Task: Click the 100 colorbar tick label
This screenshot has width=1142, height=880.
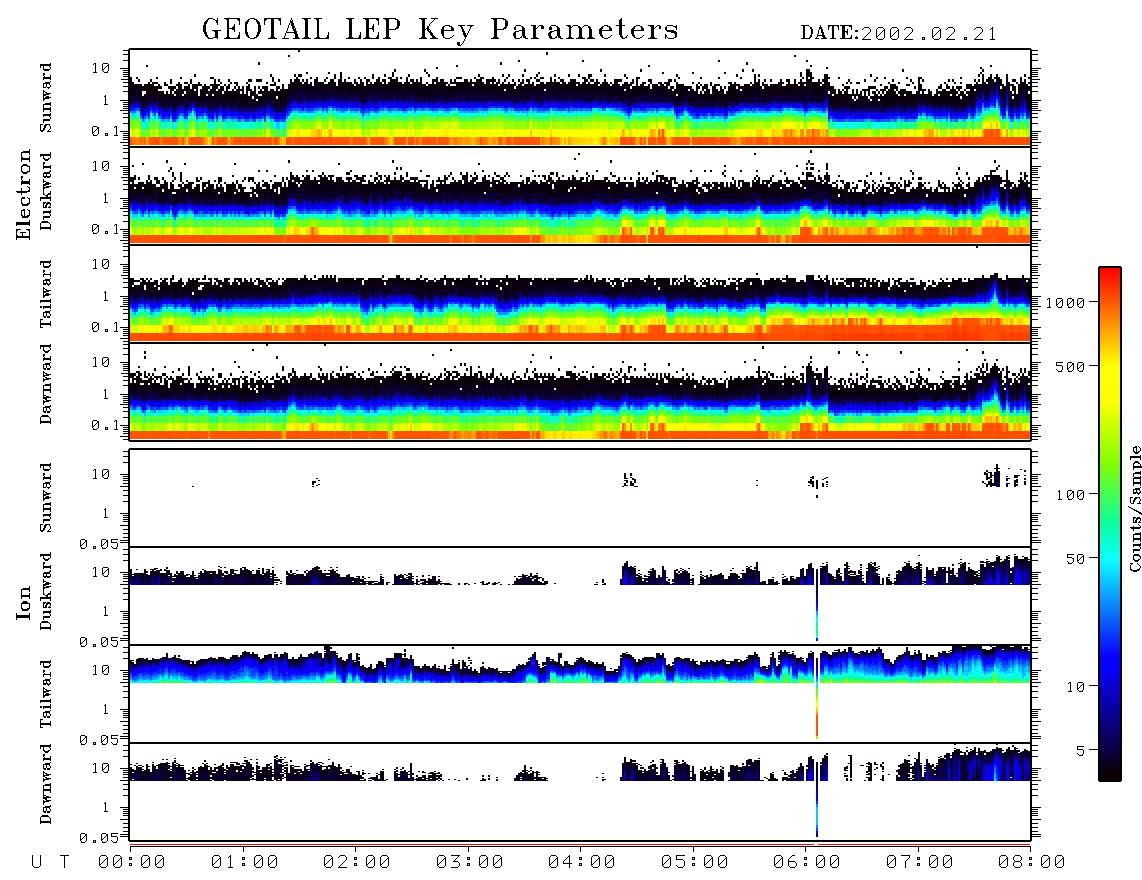Action: click(x=1071, y=495)
